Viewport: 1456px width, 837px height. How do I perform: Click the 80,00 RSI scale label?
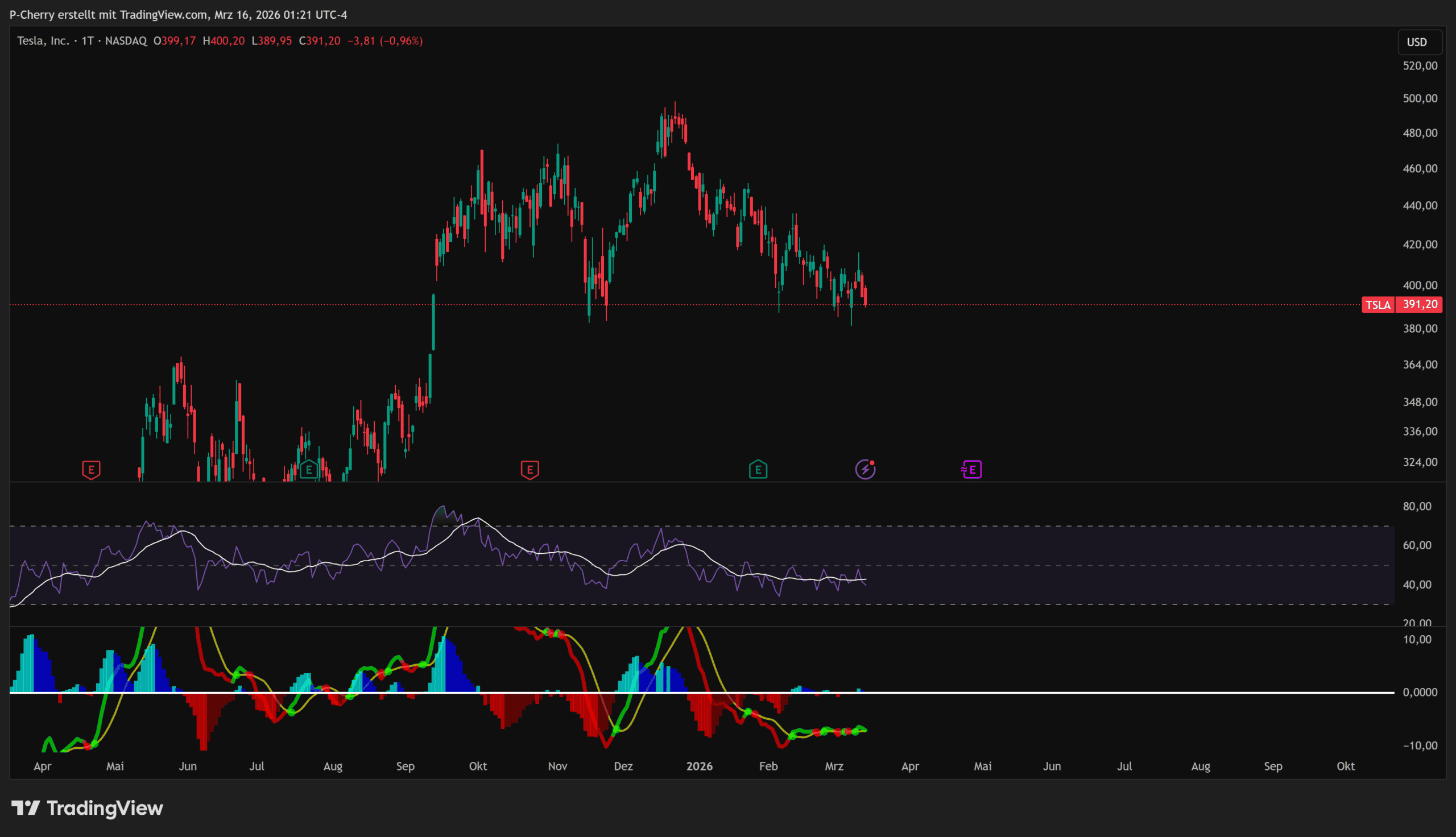pyautogui.click(x=1416, y=507)
